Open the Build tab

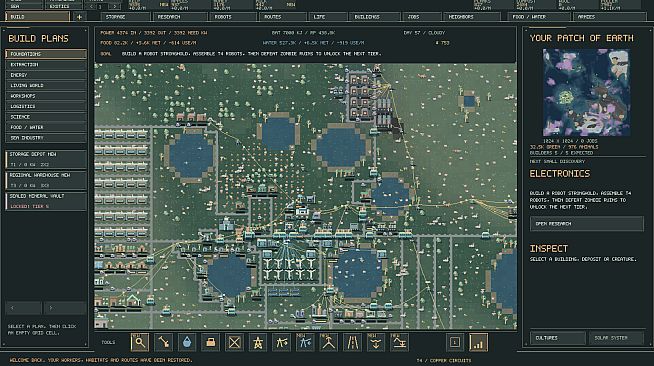[38, 17]
